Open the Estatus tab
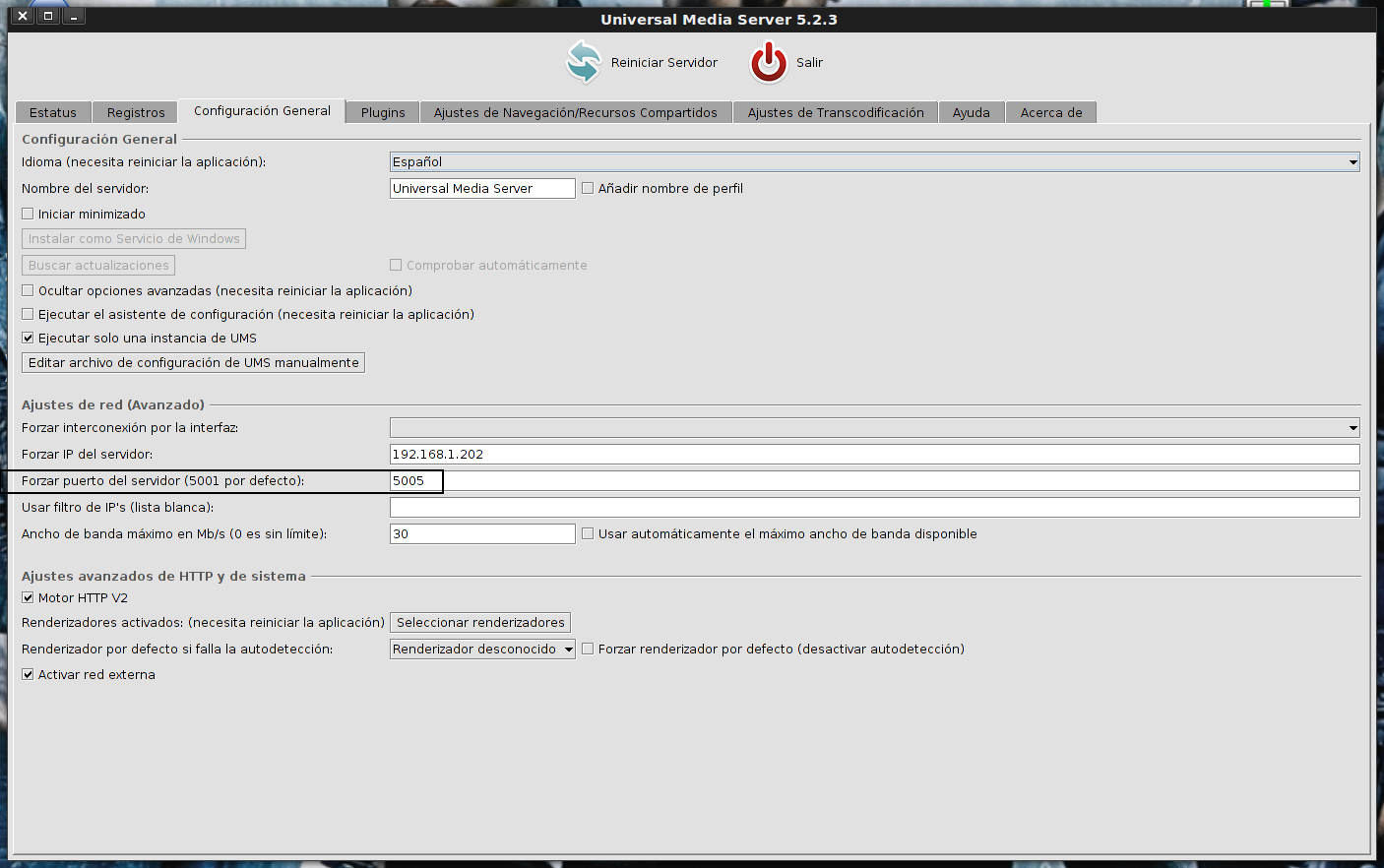This screenshot has width=1384, height=868. pos(53,112)
